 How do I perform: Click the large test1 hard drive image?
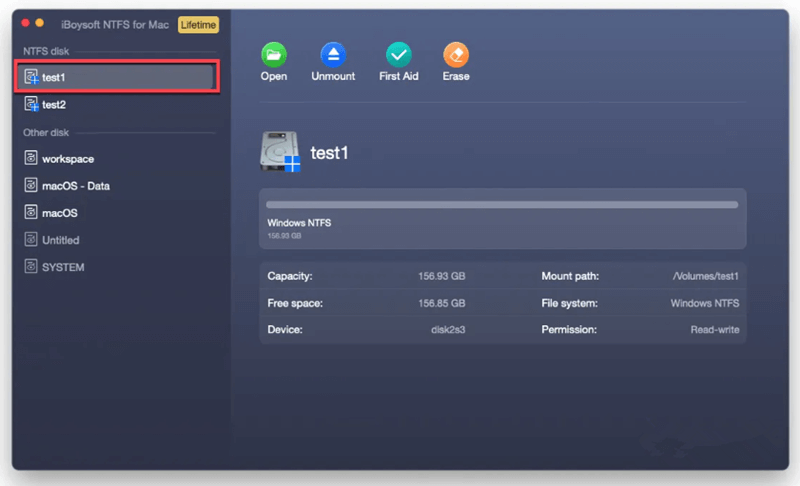[280, 151]
